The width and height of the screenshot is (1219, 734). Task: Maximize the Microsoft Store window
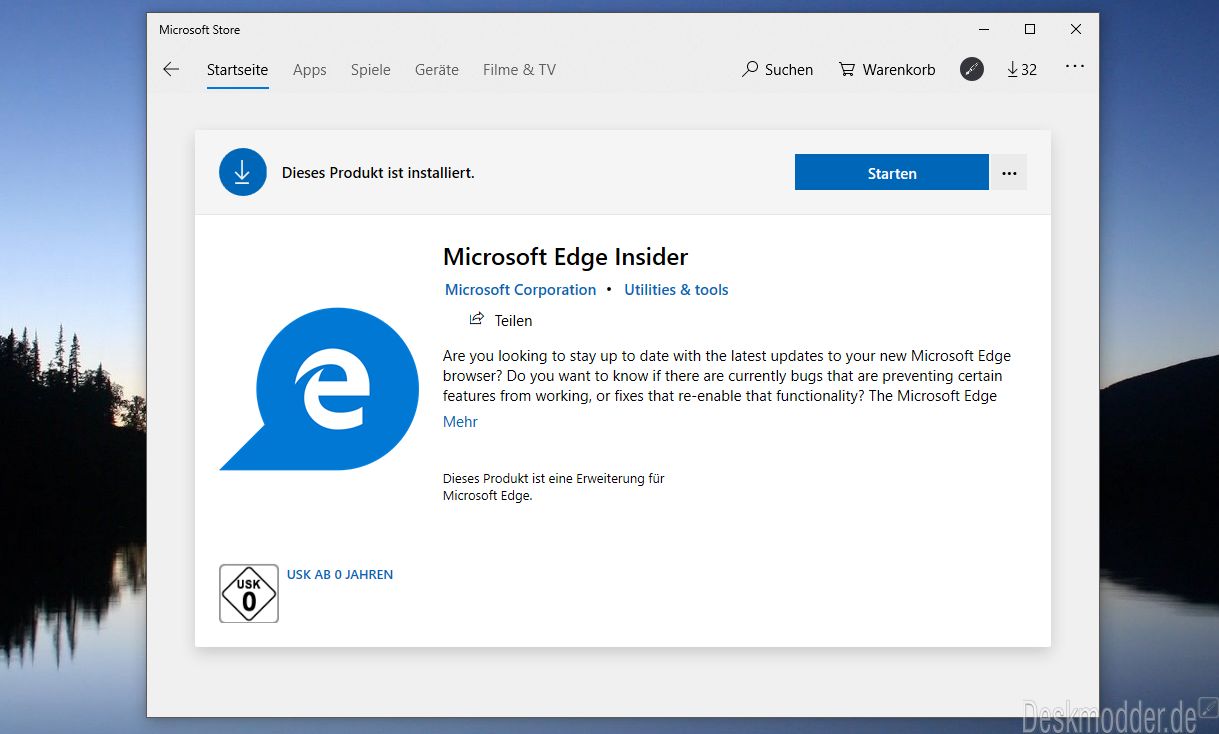(1030, 29)
